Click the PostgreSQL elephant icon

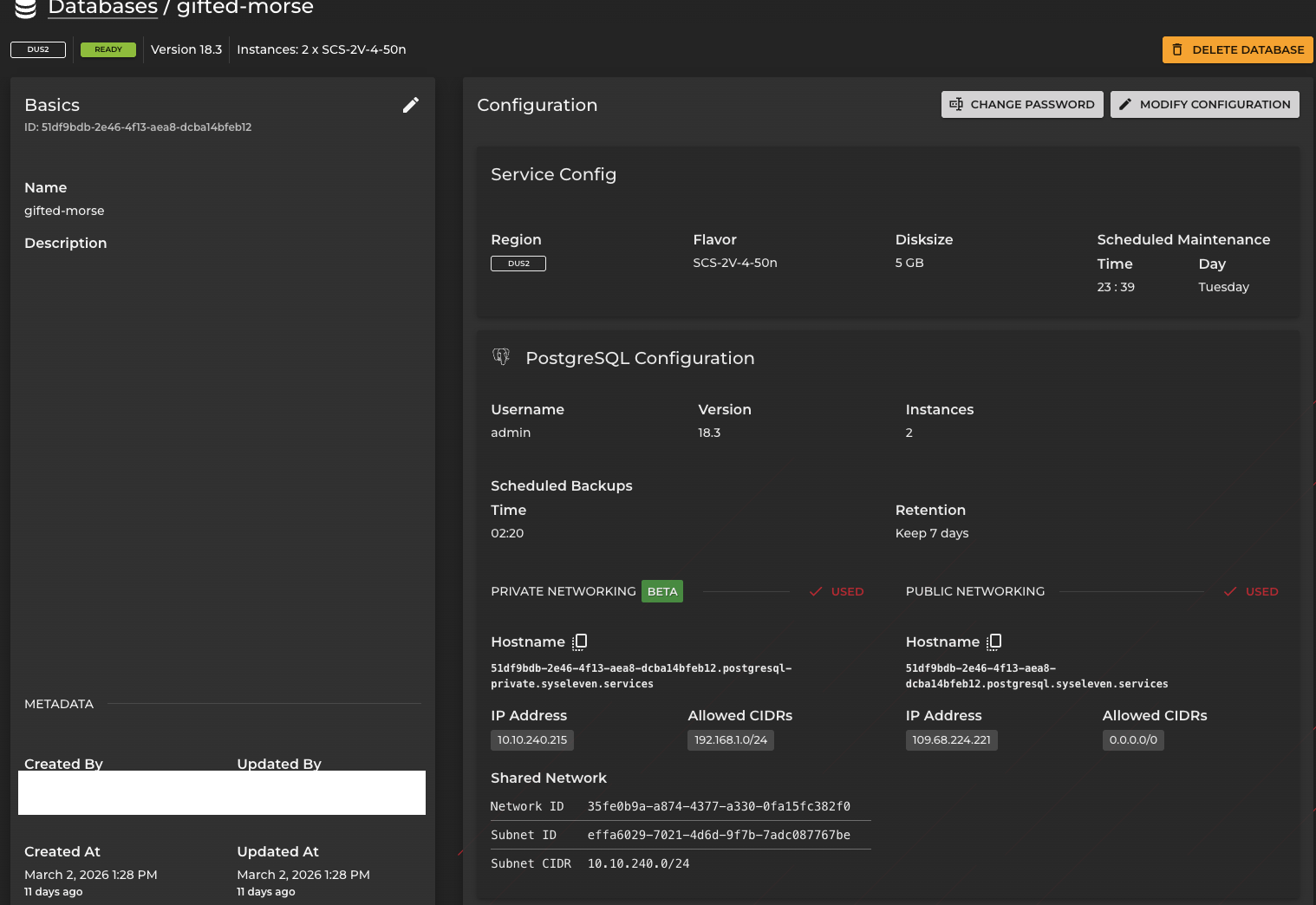(502, 356)
